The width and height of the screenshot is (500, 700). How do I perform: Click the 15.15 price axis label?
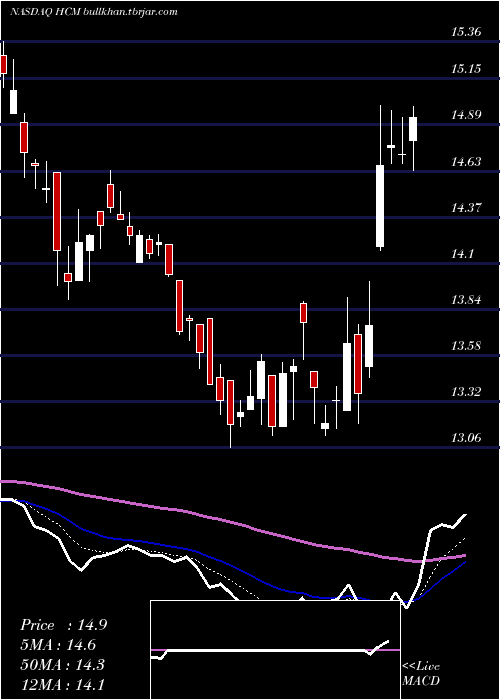tap(466, 69)
